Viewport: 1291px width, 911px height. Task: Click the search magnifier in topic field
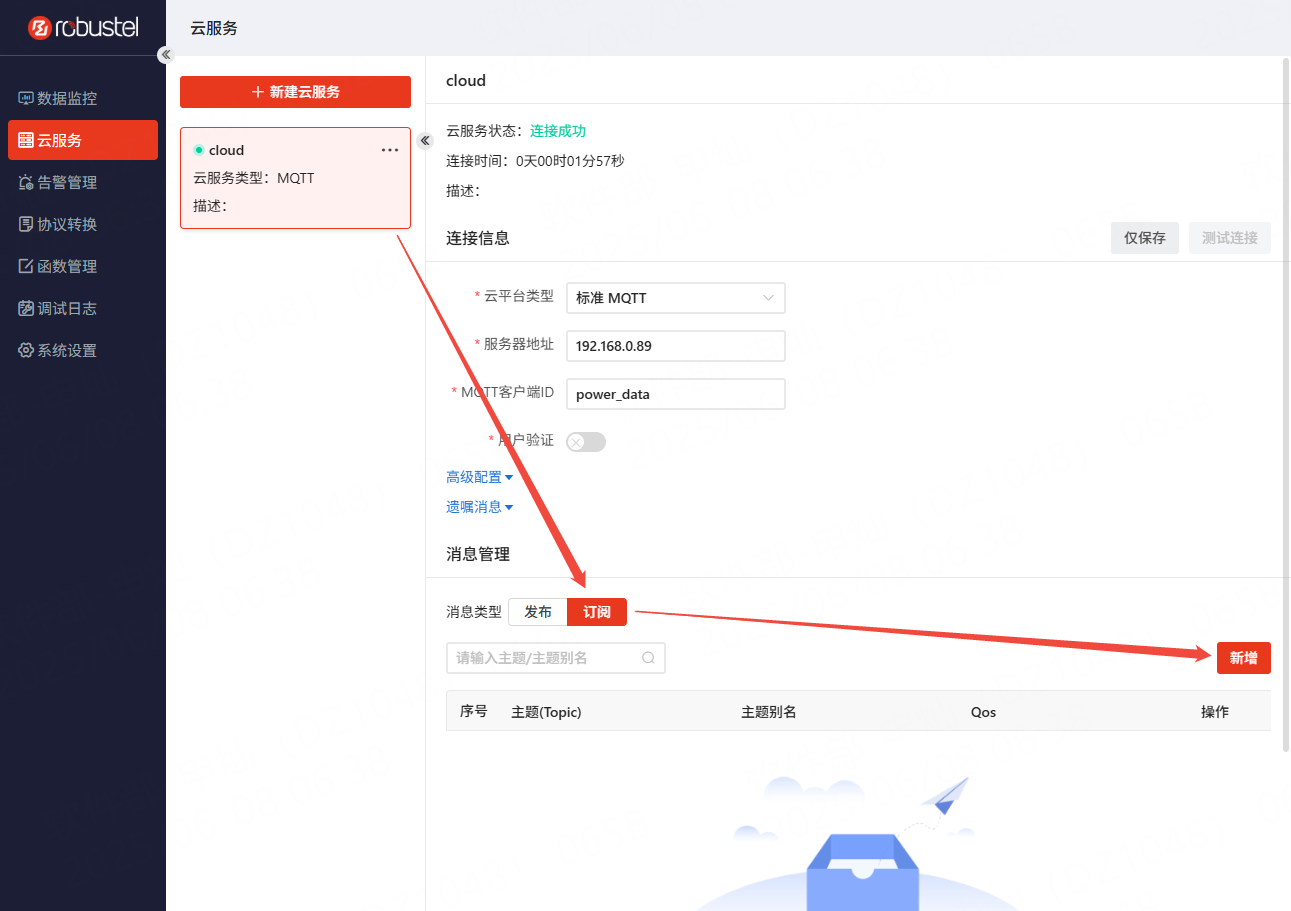[x=648, y=658]
